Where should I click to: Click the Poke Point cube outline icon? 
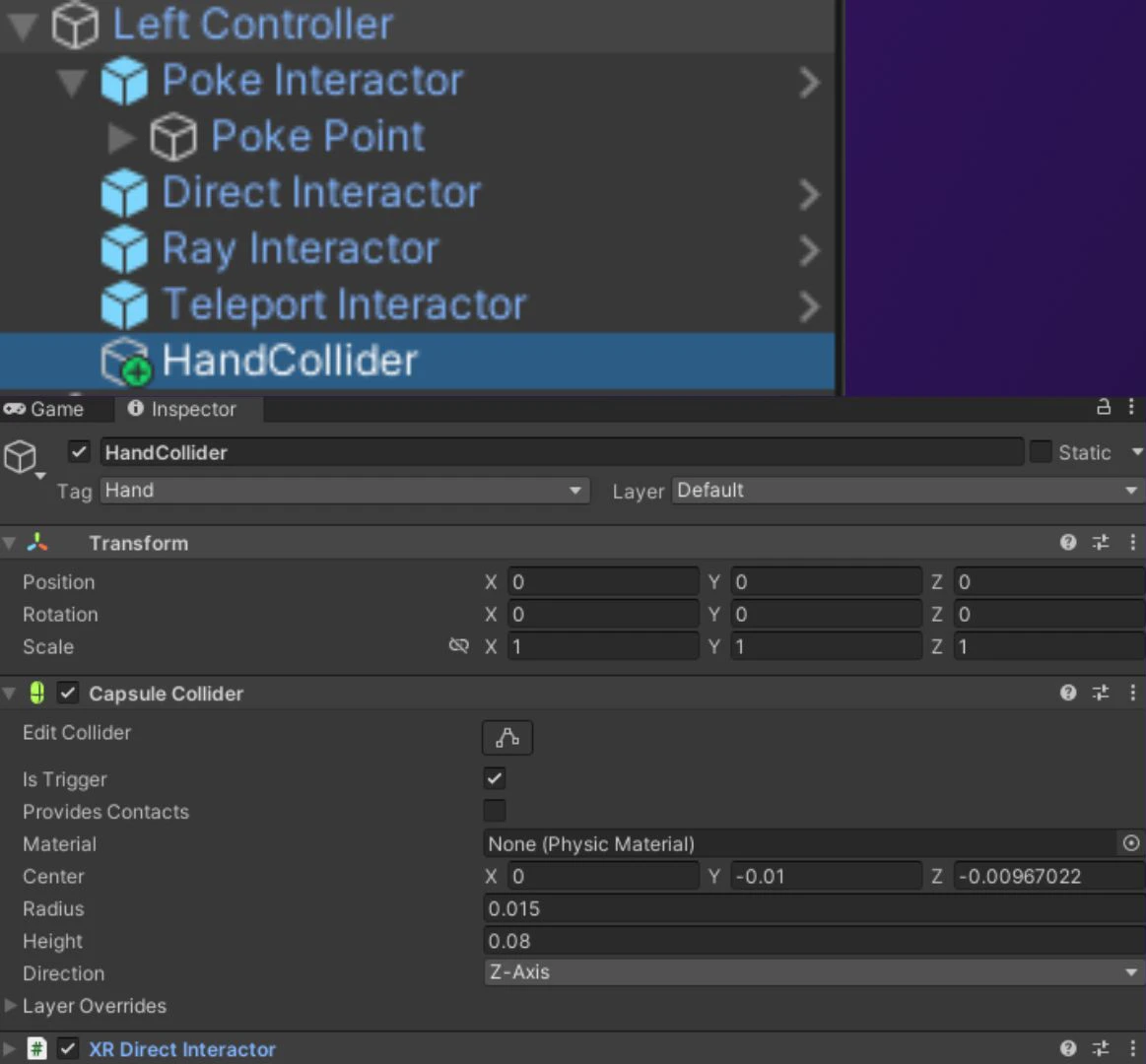pos(173,137)
